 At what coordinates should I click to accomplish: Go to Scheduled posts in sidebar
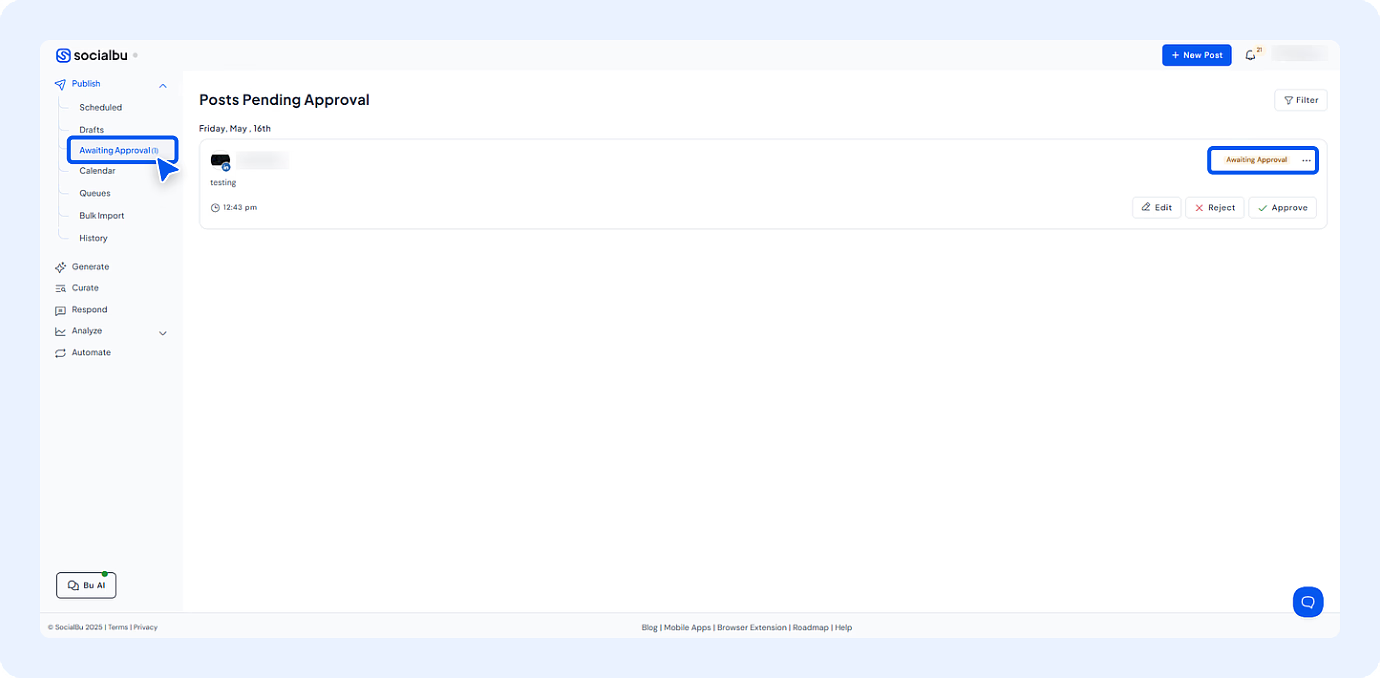pos(101,107)
